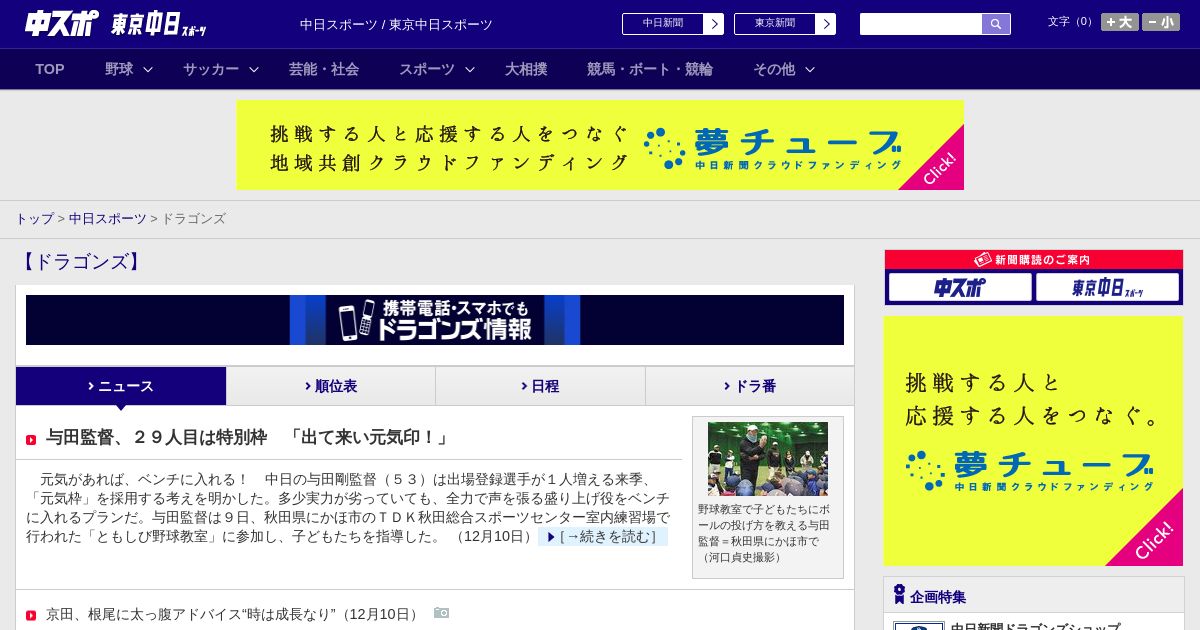This screenshot has width=1200, height=630.
Task: Select 競馬・ボート・競輪 in navigation bar
Action: pos(650,69)
